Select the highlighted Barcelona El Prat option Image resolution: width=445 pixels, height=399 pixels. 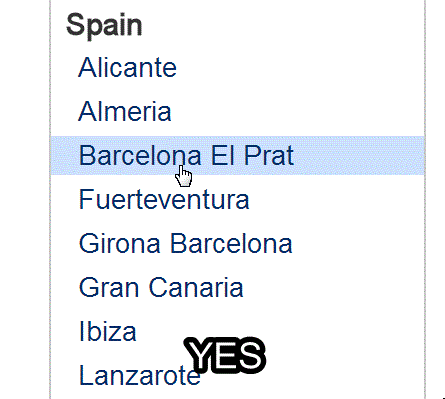coord(237,155)
